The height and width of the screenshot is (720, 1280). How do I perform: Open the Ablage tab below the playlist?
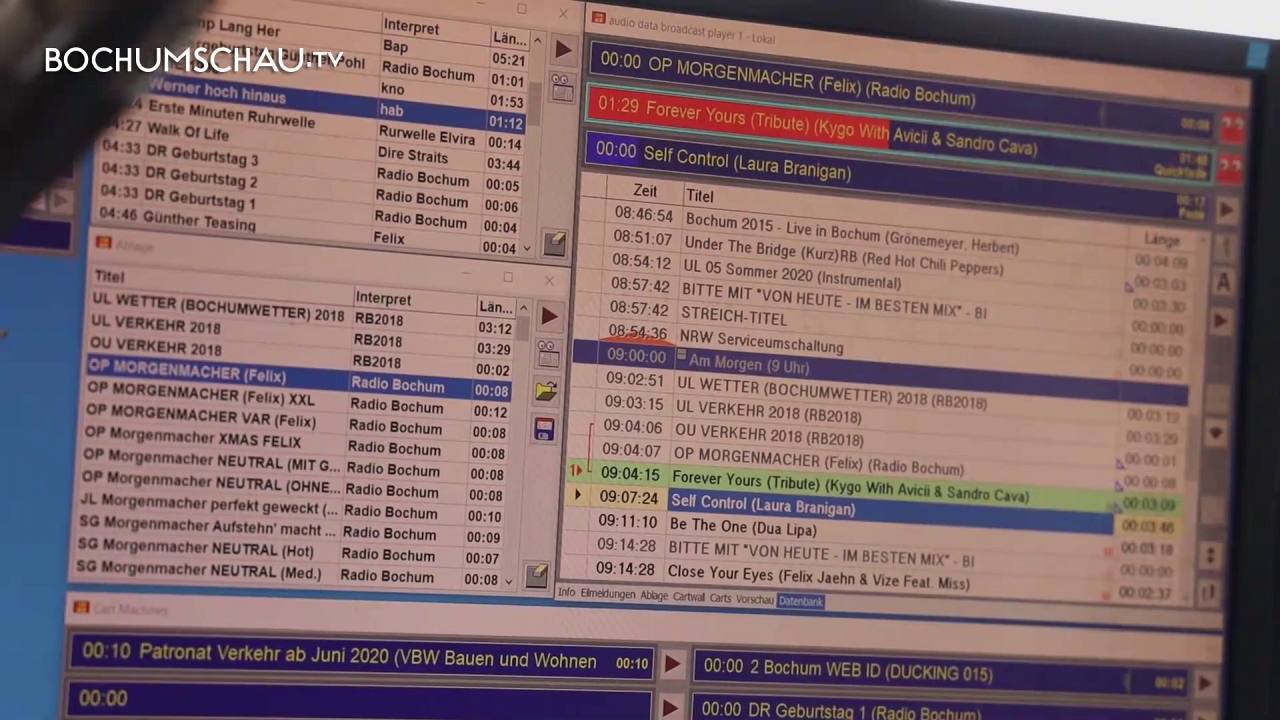click(x=654, y=596)
